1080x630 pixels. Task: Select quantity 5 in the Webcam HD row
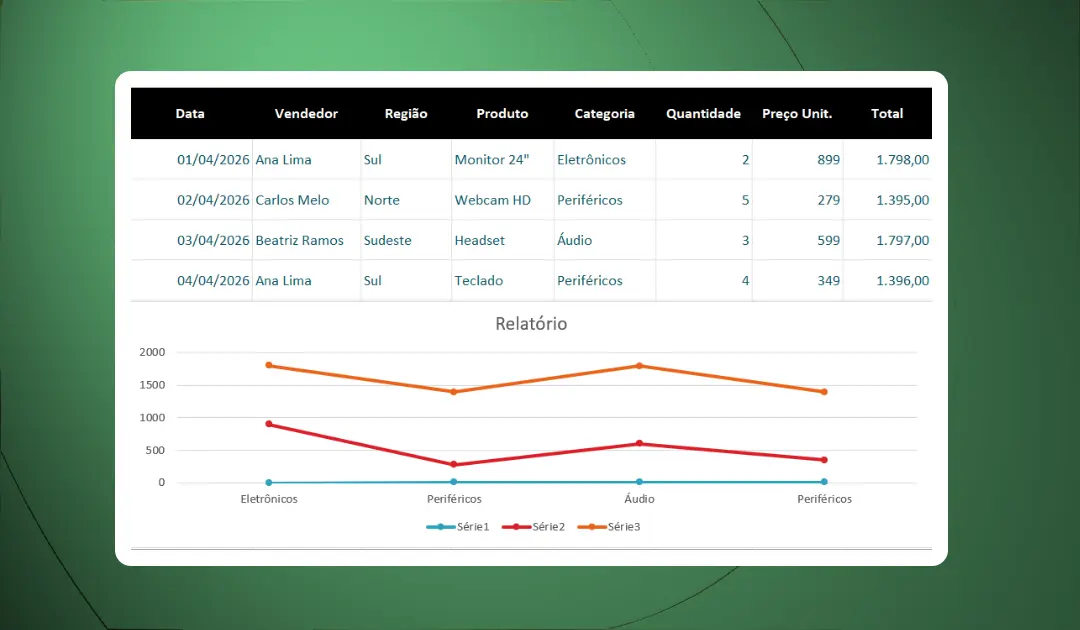tap(745, 200)
